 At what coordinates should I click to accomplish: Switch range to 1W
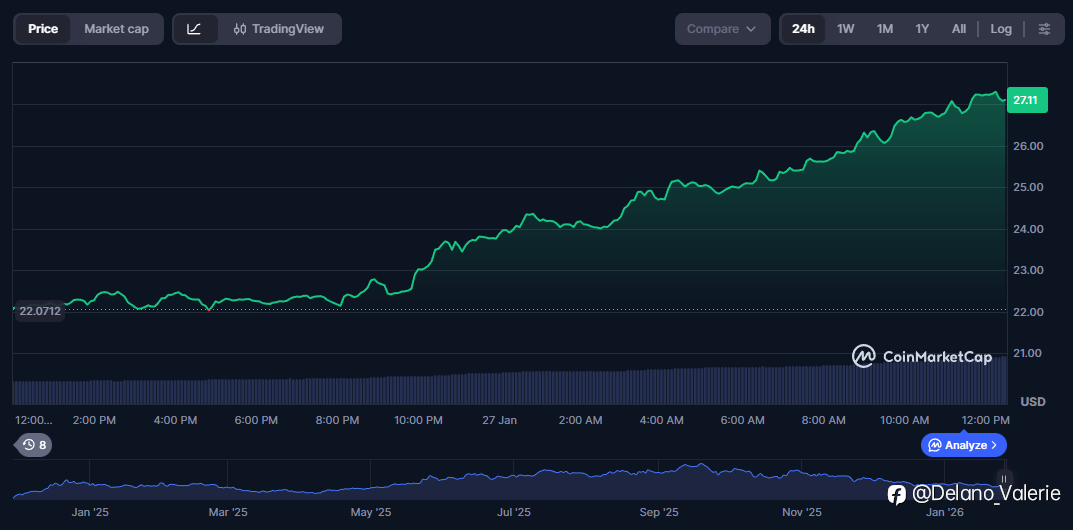(845, 29)
